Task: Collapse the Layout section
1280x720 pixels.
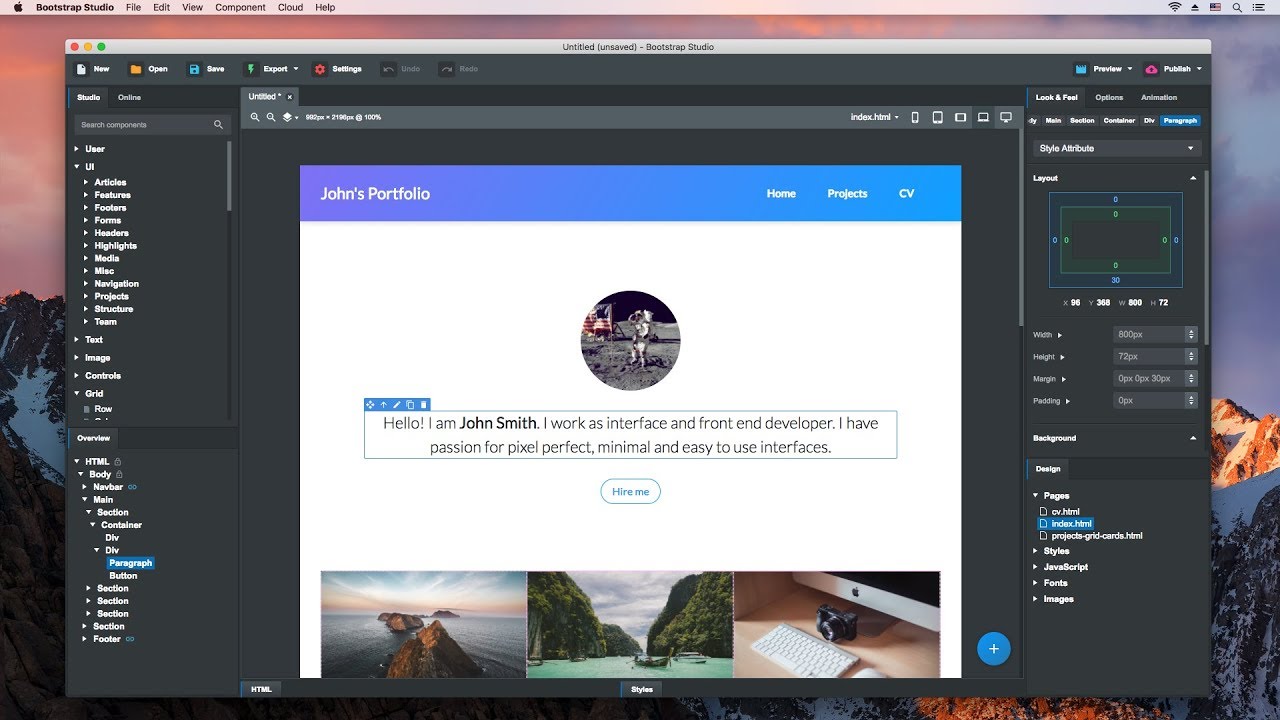Action: pyautogui.click(x=1193, y=178)
